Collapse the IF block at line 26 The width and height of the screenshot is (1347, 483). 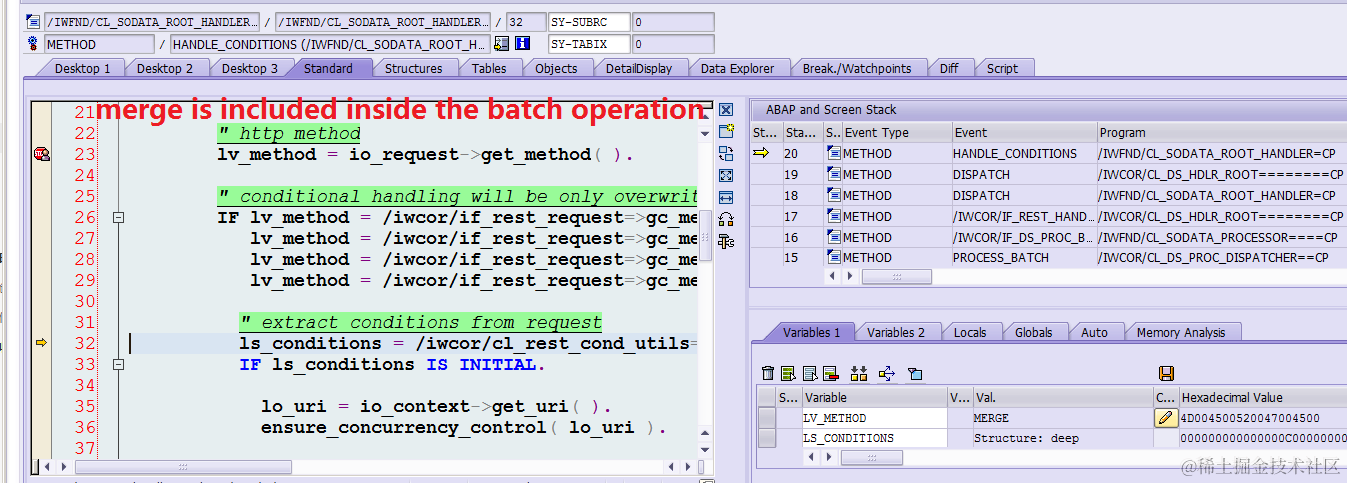(118, 218)
